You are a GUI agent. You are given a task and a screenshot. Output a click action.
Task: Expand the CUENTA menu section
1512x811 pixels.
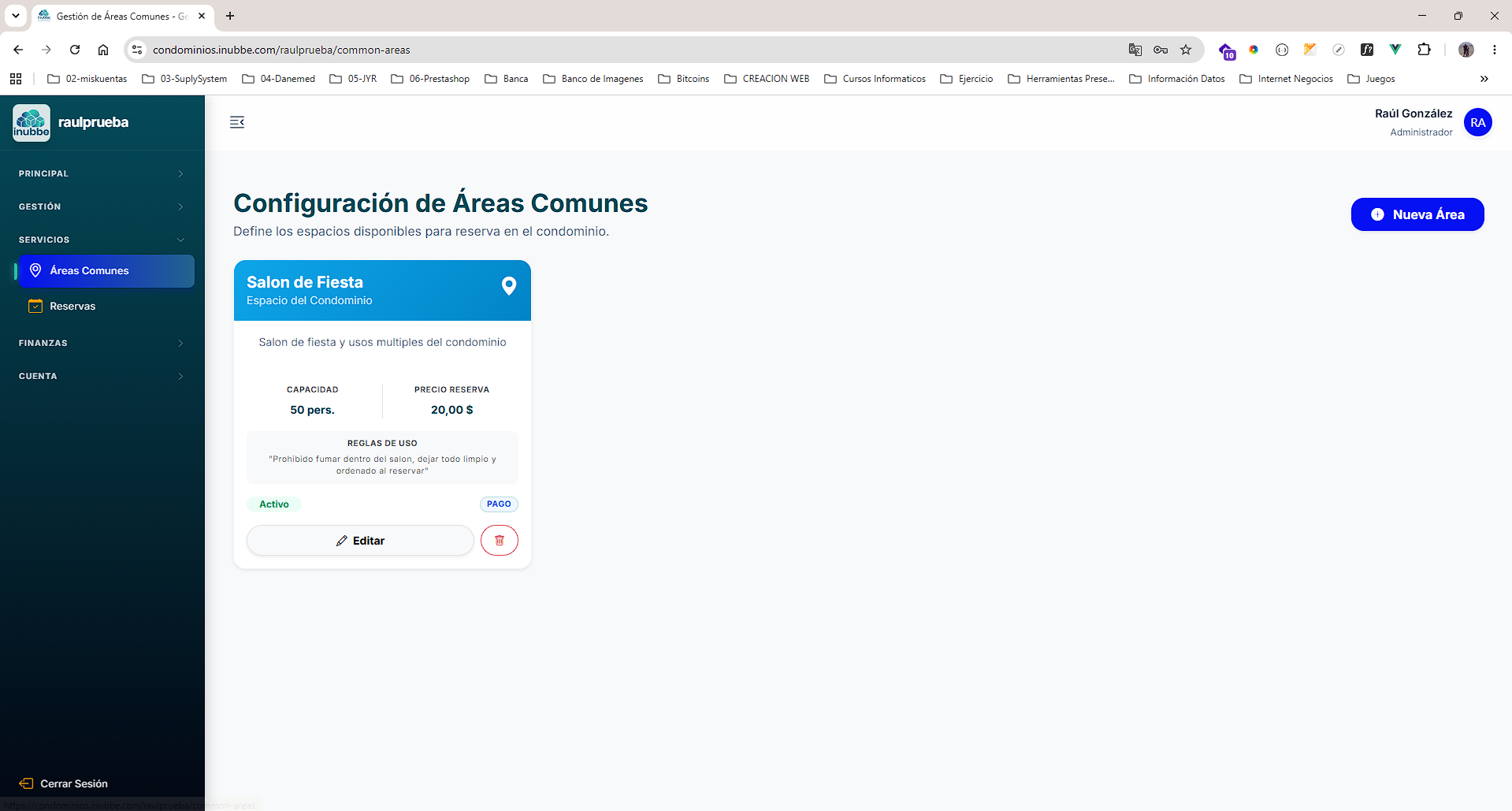pyautogui.click(x=102, y=376)
